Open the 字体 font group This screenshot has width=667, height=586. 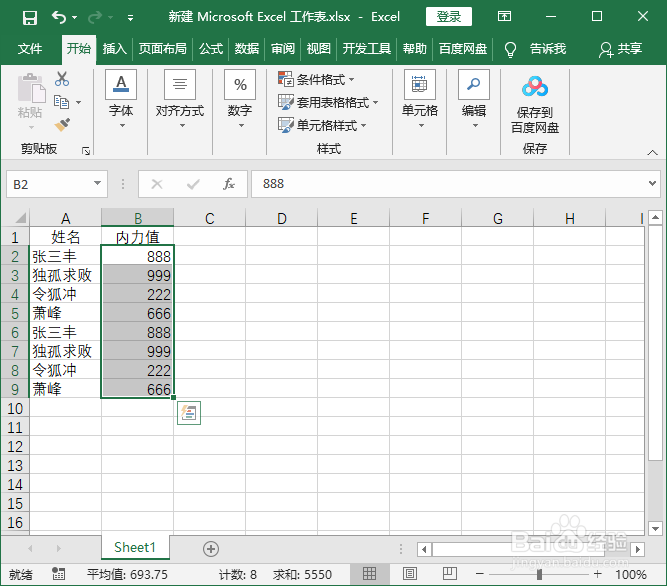(121, 100)
